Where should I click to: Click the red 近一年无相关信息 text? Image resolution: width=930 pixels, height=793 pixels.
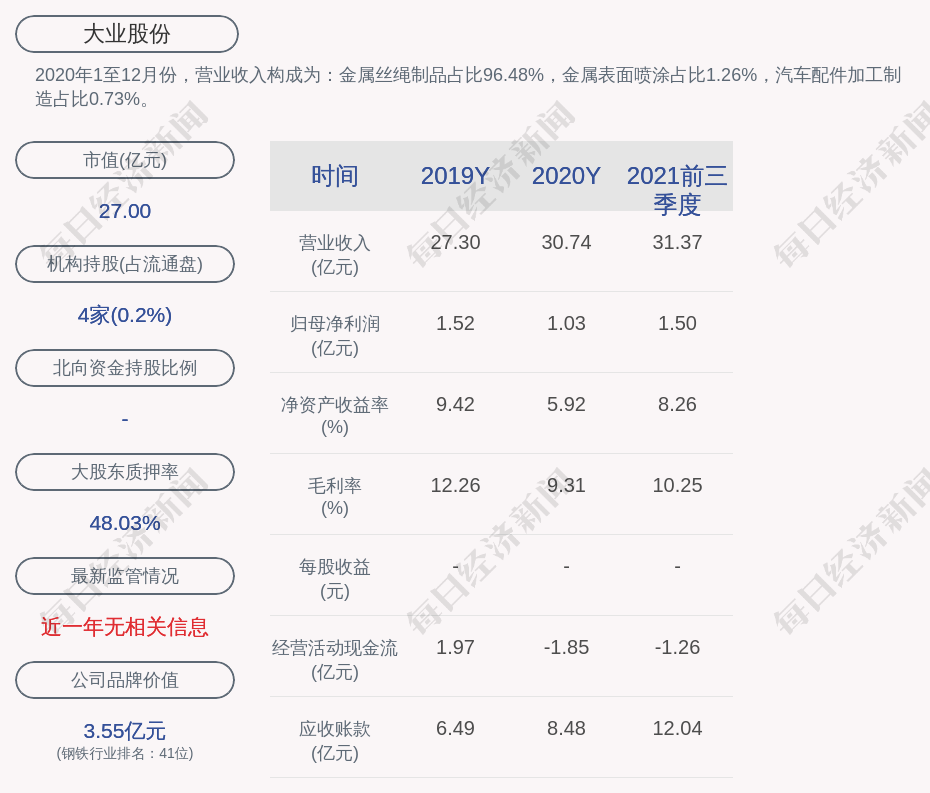125,627
